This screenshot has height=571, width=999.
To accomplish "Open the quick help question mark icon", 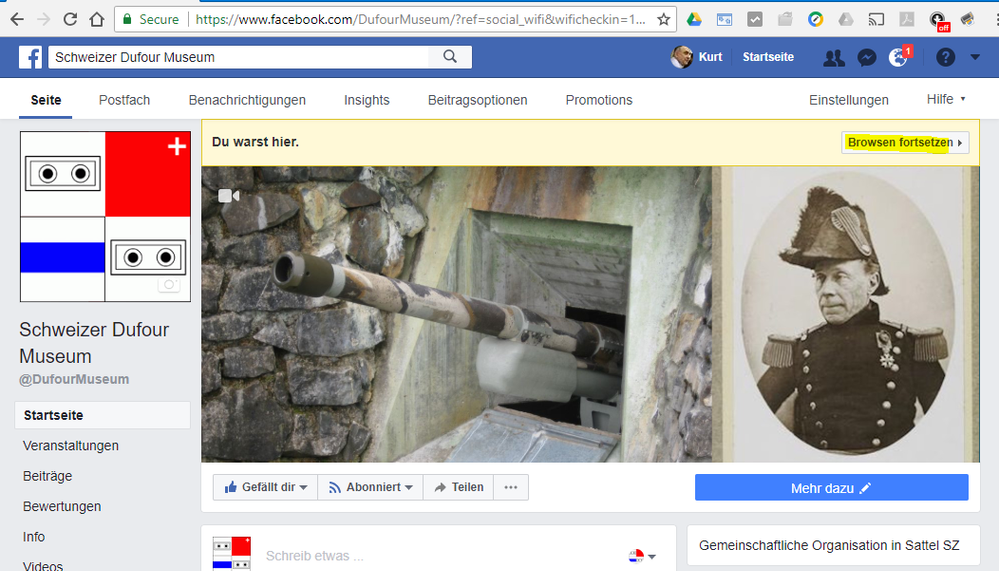I will point(945,57).
